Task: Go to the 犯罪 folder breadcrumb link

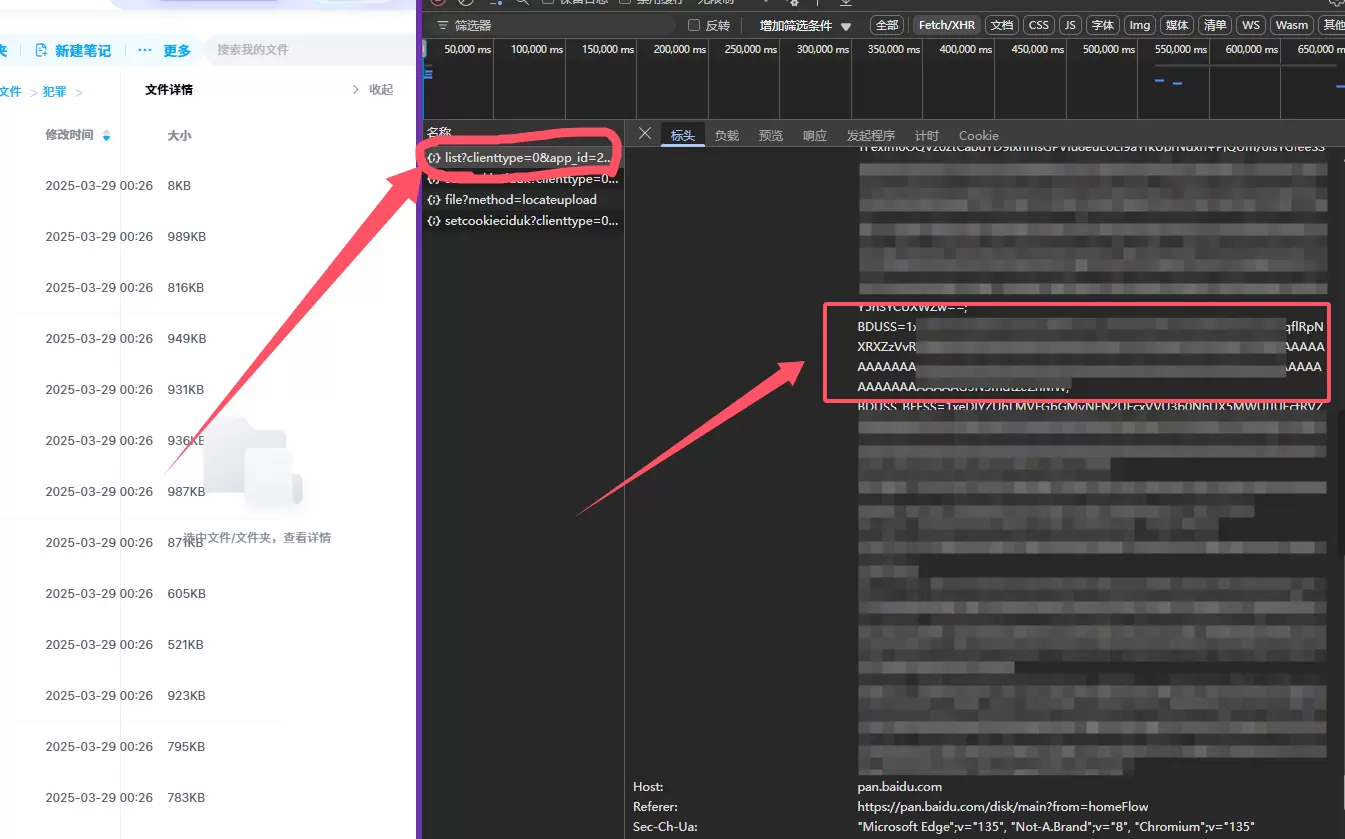Action: [54, 92]
